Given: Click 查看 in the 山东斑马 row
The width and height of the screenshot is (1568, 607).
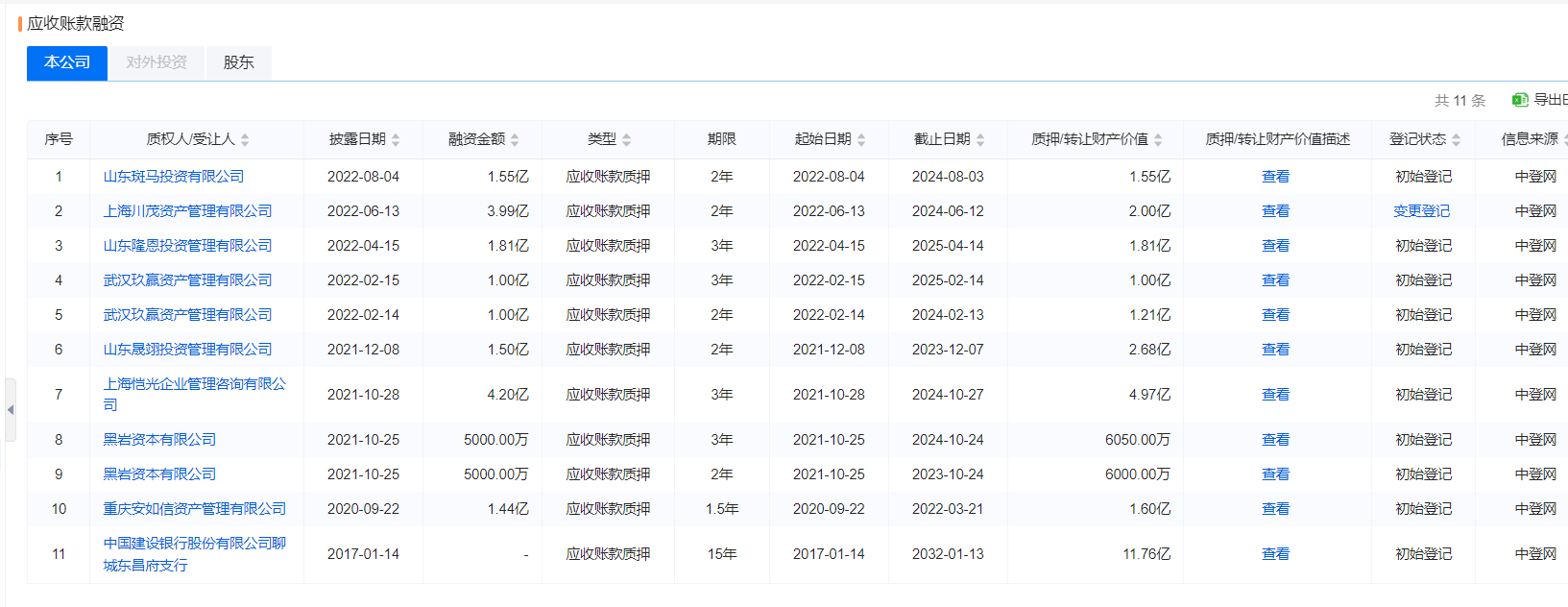Looking at the screenshot, I should click(1276, 177).
